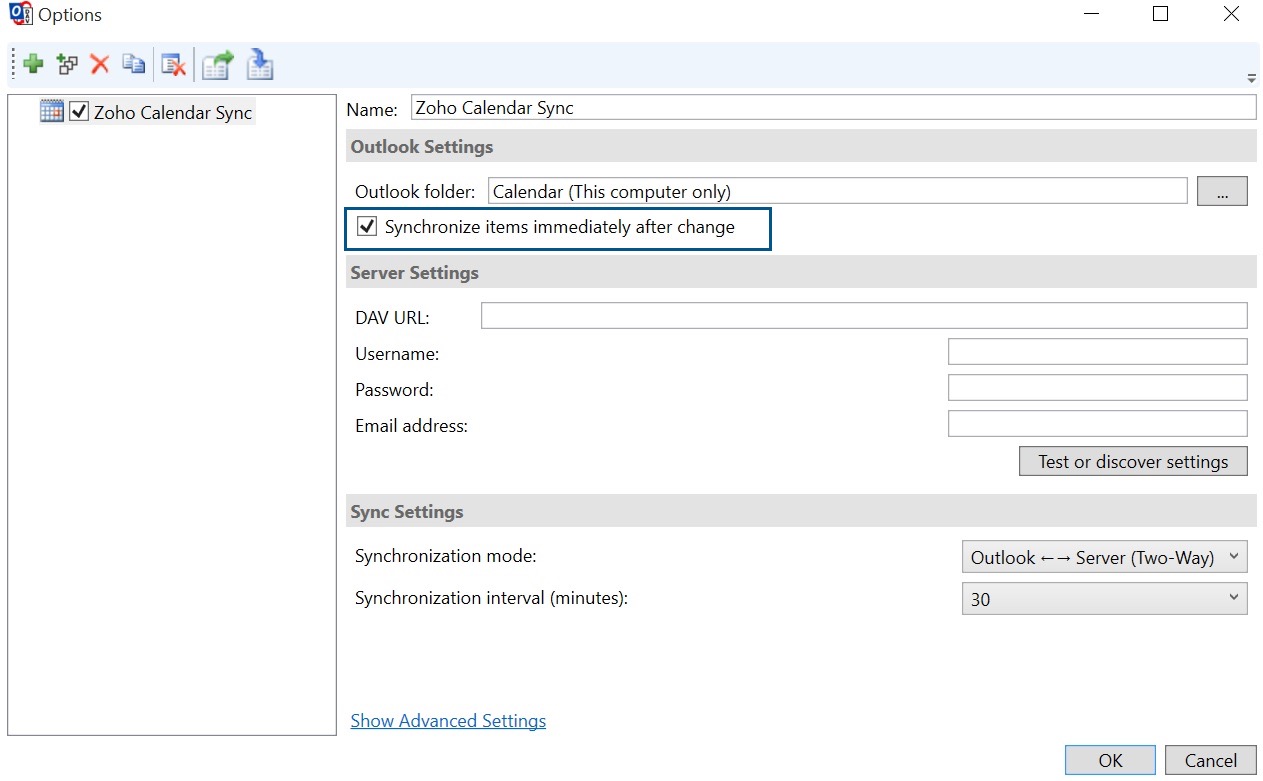The width and height of the screenshot is (1263, 781).
Task: Click the import profiles icon with blue arrow
Action: click(x=260, y=65)
